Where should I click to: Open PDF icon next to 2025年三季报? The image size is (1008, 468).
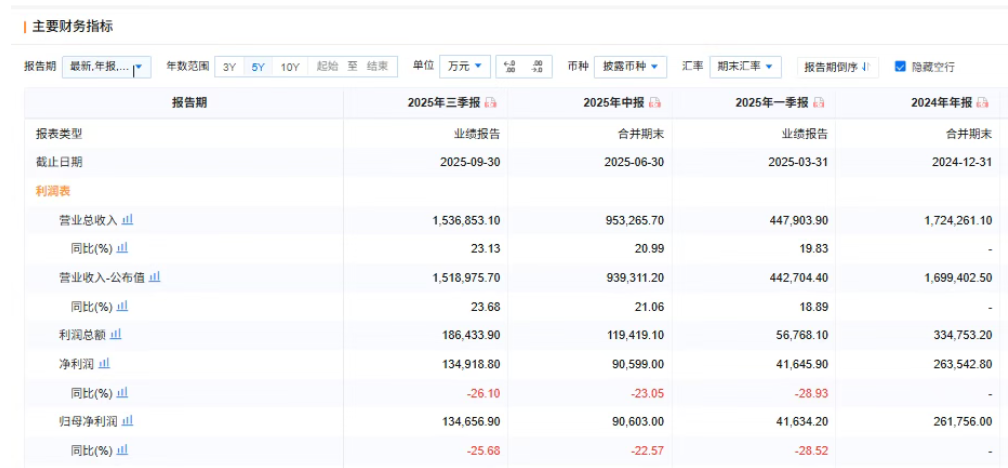pyautogui.click(x=491, y=103)
